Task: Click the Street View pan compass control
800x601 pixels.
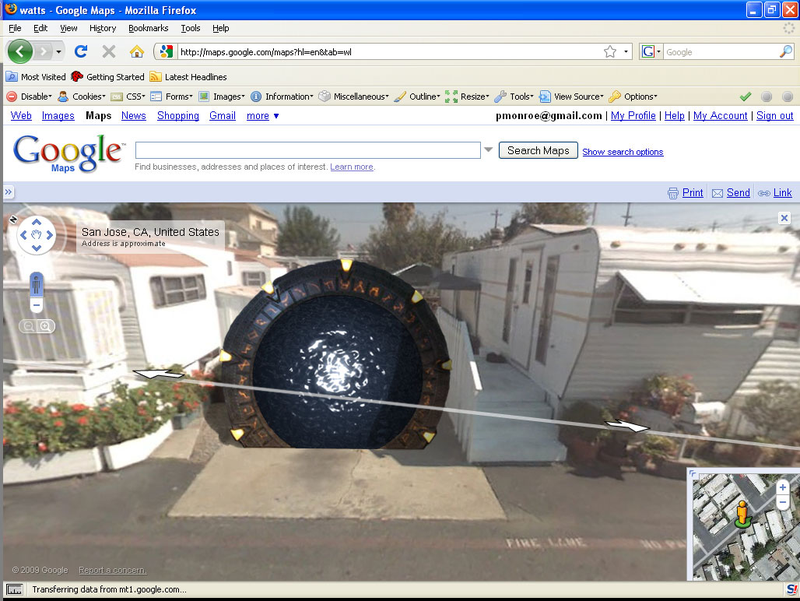Action: tap(36, 235)
